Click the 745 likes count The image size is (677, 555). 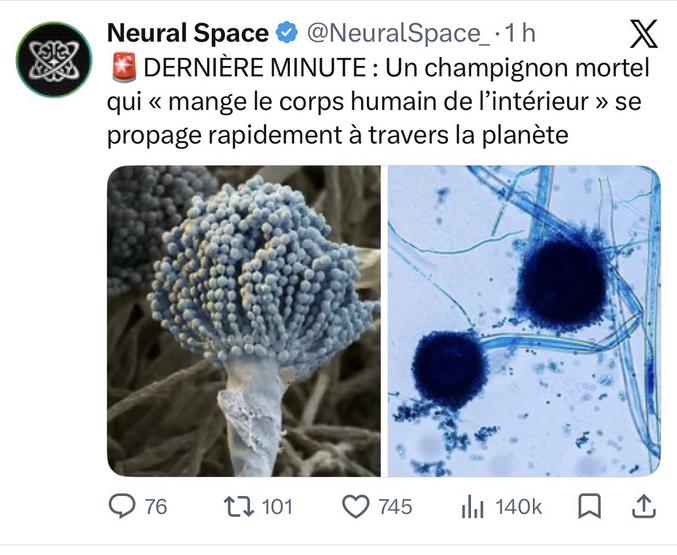pyautogui.click(x=395, y=507)
